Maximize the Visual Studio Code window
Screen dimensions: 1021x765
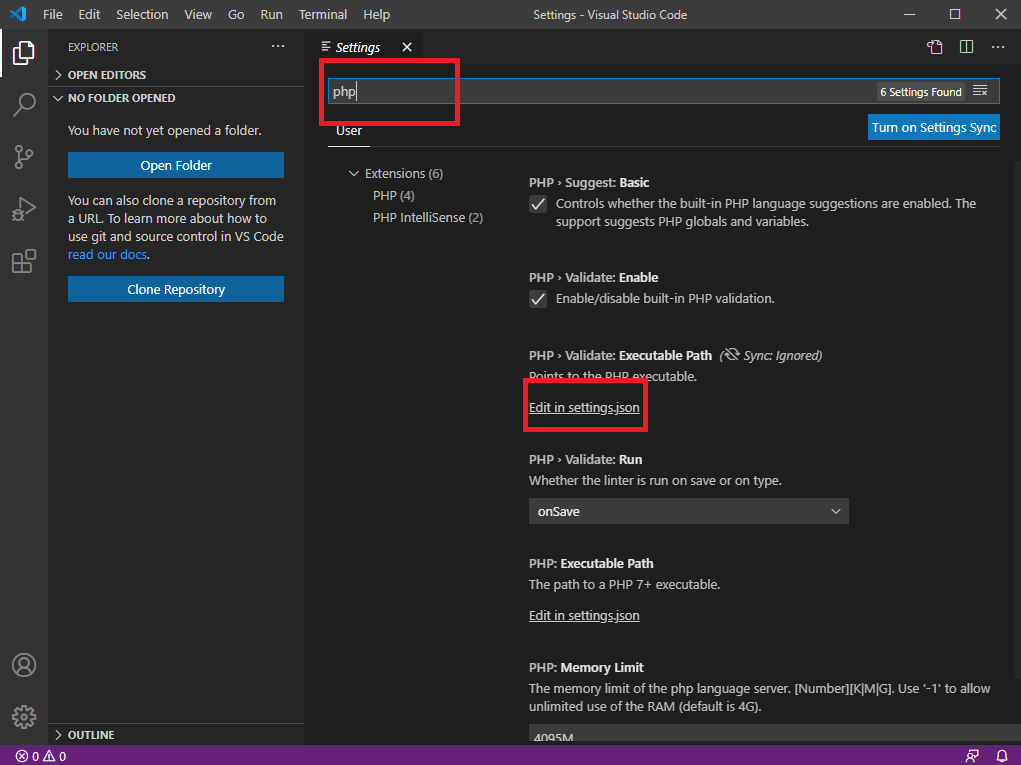point(955,14)
